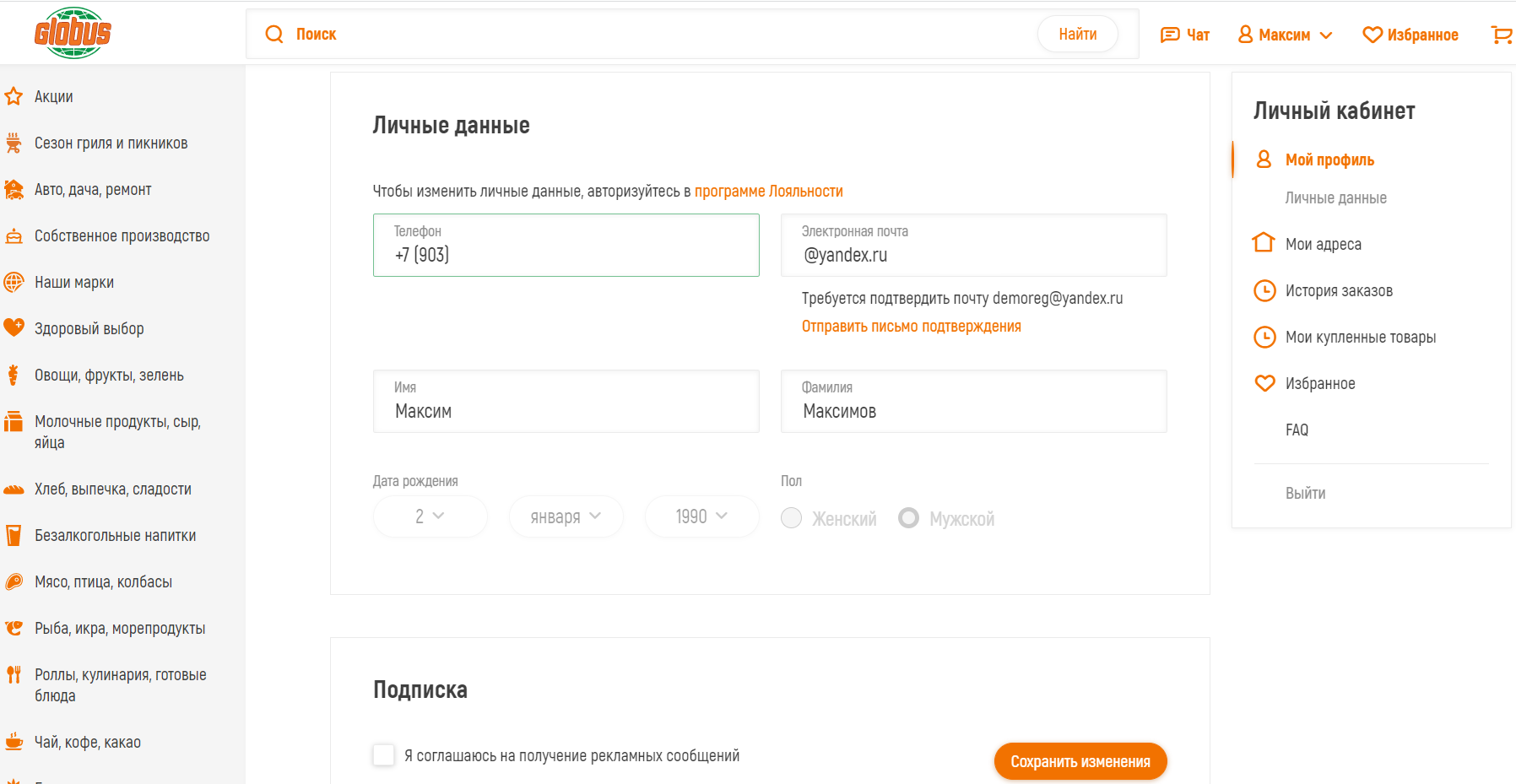Viewport: 1516px width, 784px height.
Task: Open the birth month dropdown января
Action: click(x=566, y=516)
